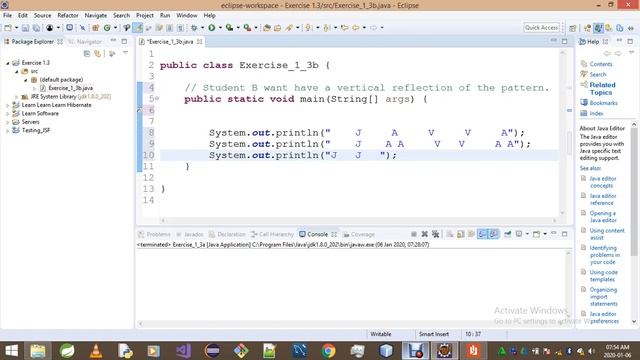
Task: Terminate console process with stop square
Action: pyautogui.click(x=413, y=234)
